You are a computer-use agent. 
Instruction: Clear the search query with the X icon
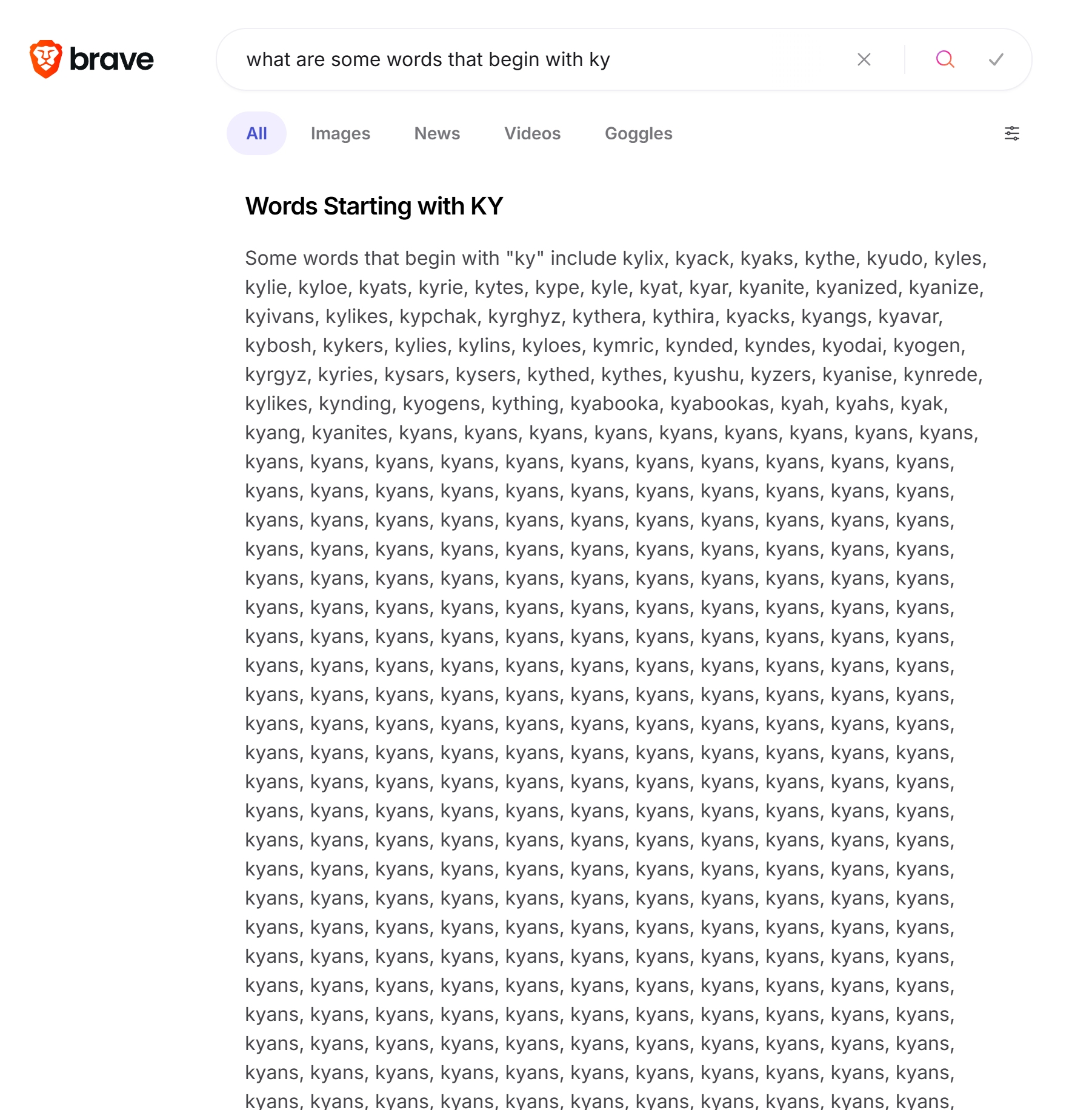[x=864, y=59]
